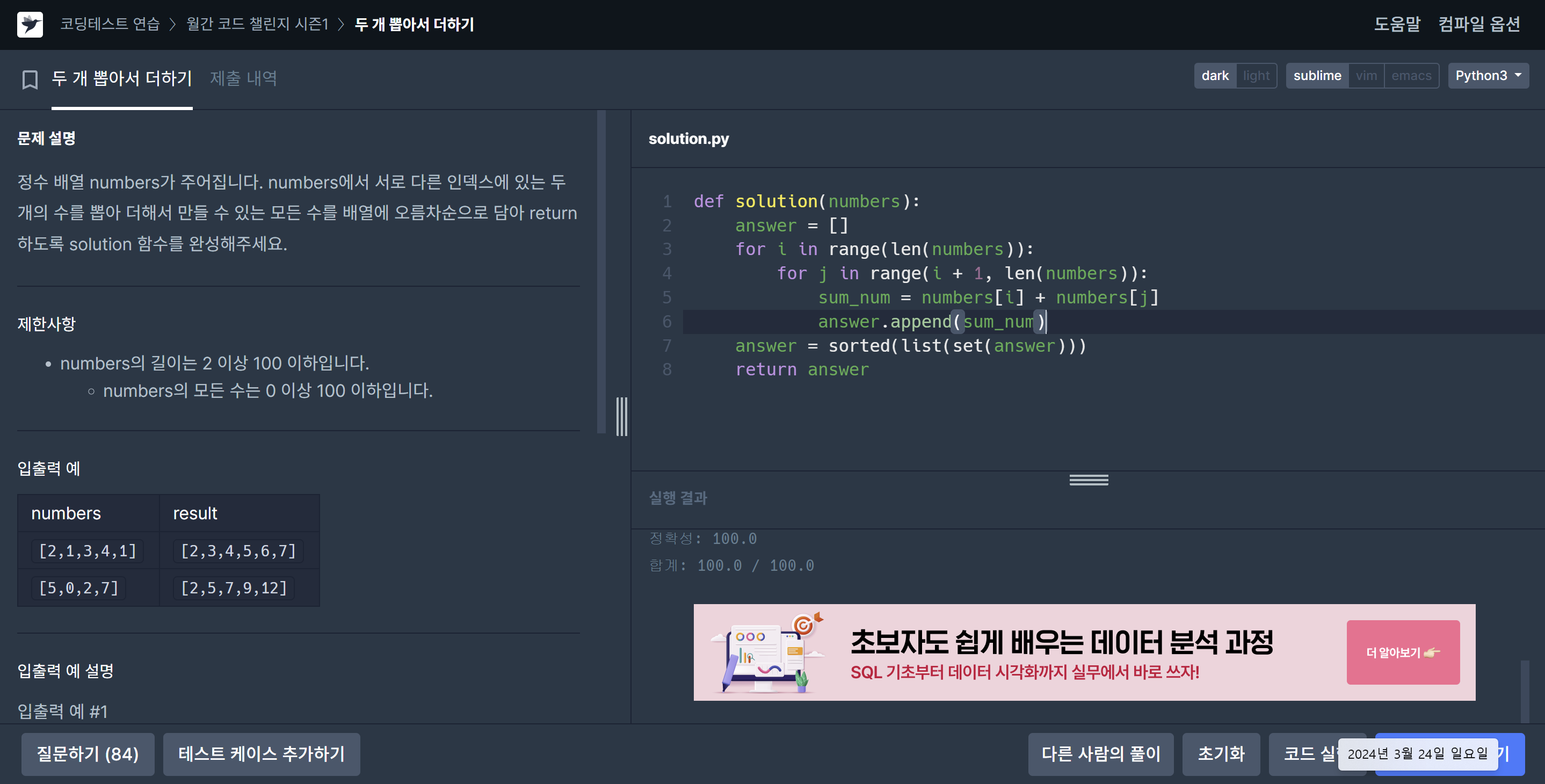This screenshot has width=1545, height=784.
Task: Bookmark the problem using the bookmark icon
Action: pos(29,78)
